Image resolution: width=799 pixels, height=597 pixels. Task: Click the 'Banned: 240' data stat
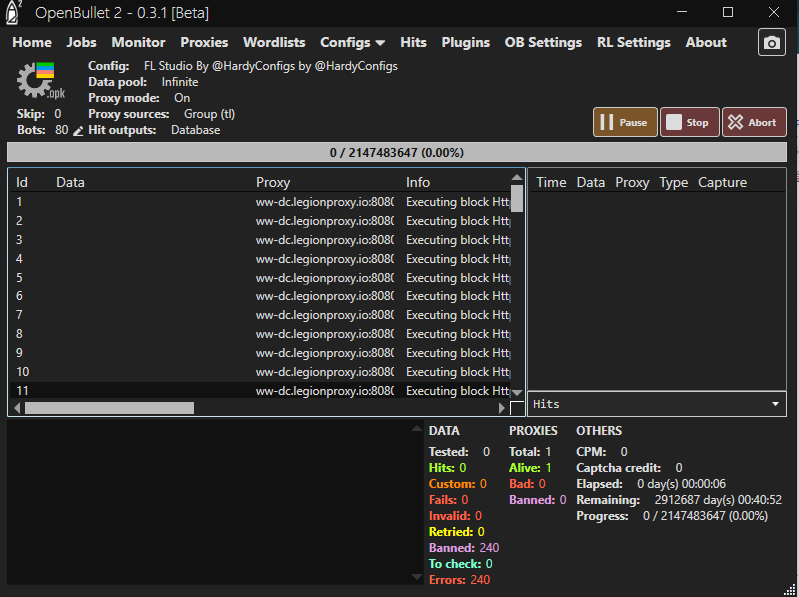pos(464,548)
